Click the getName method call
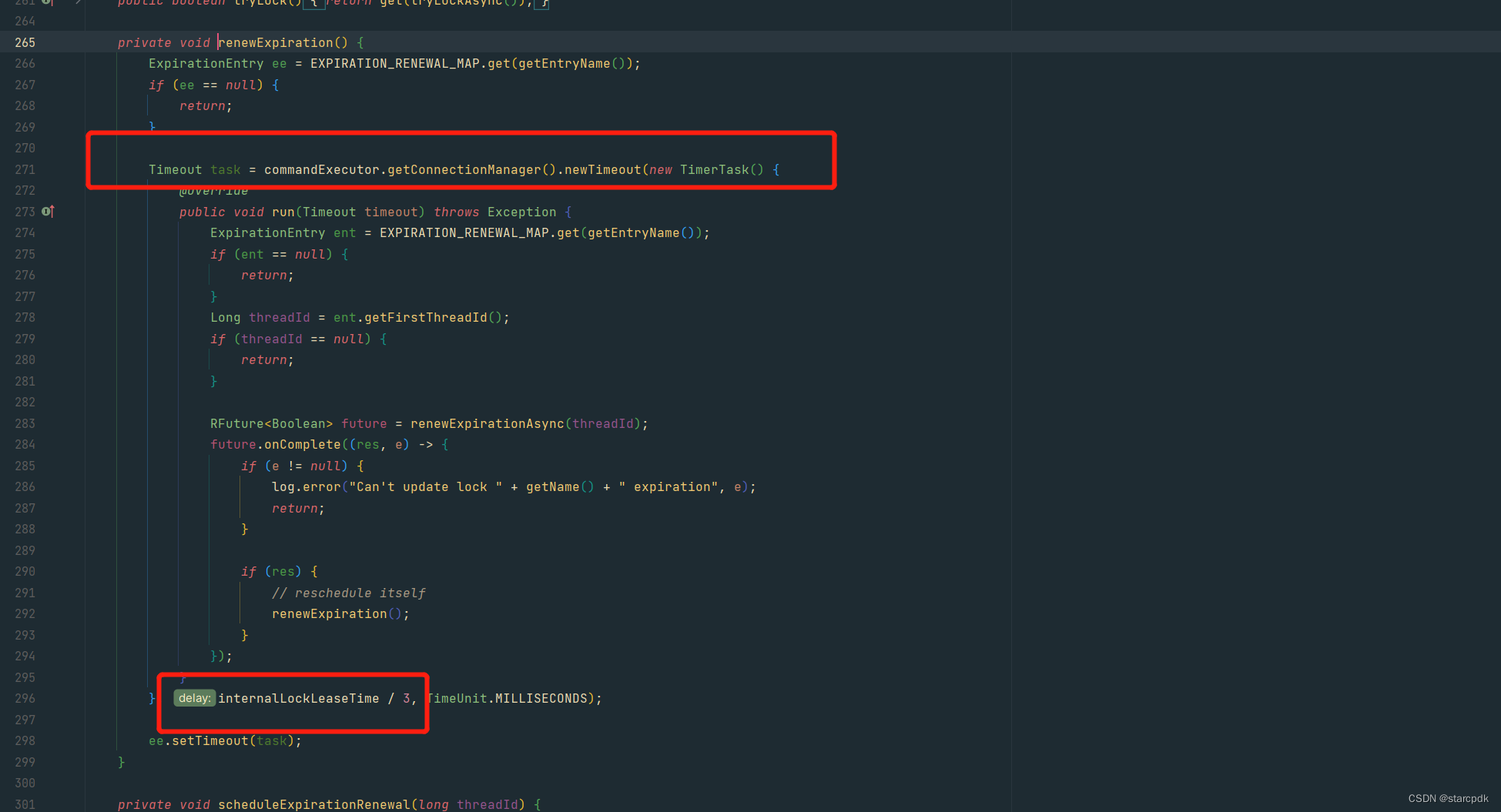Image resolution: width=1501 pixels, height=812 pixels. [553, 486]
